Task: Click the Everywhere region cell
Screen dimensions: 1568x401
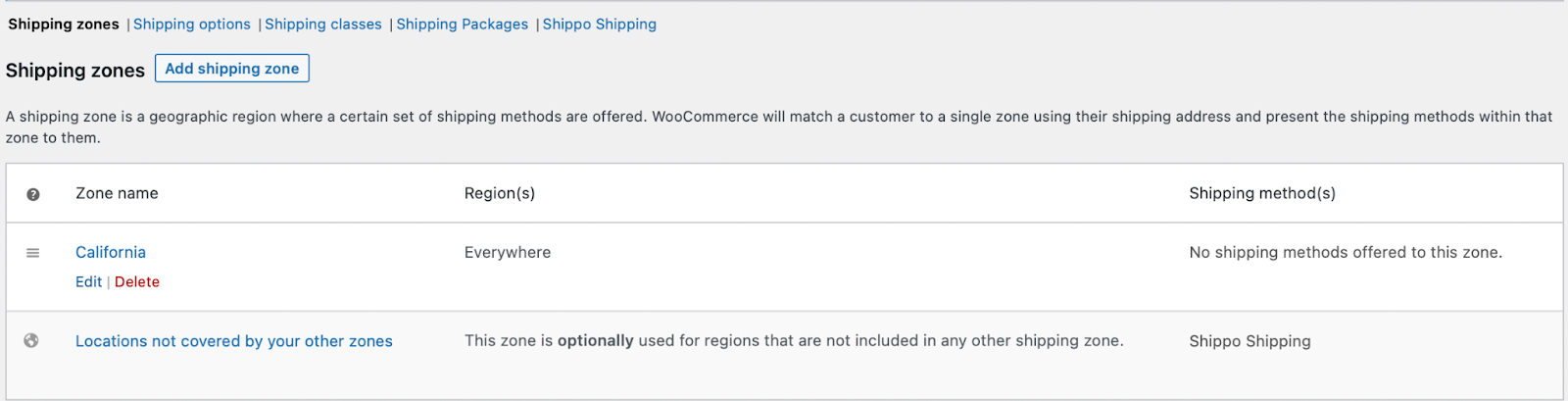Action: pyautogui.click(x=508, y=252)
